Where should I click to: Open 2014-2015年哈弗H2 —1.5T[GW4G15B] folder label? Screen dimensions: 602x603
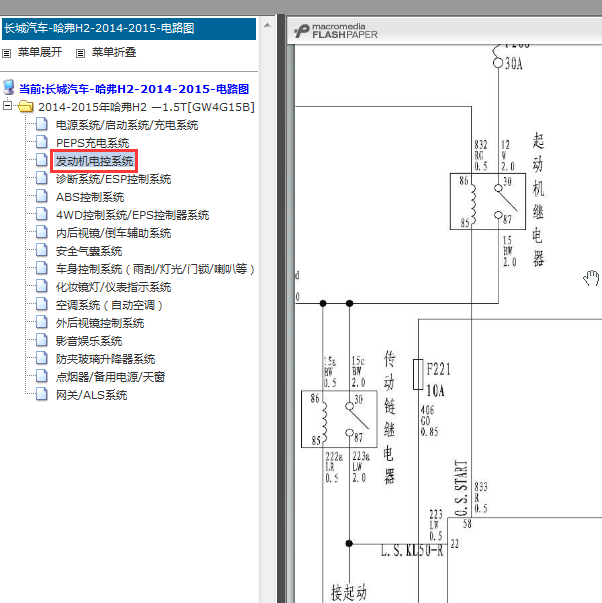pos(146,107)
